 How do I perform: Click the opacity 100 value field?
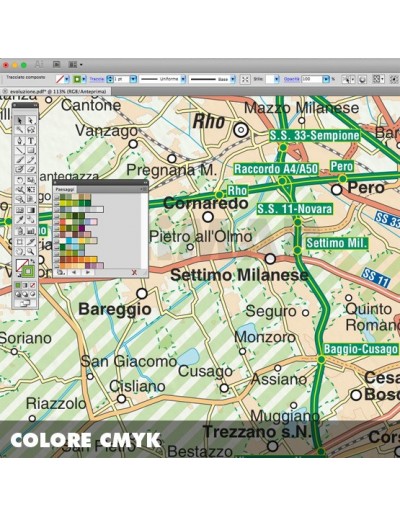click(311, 79)
